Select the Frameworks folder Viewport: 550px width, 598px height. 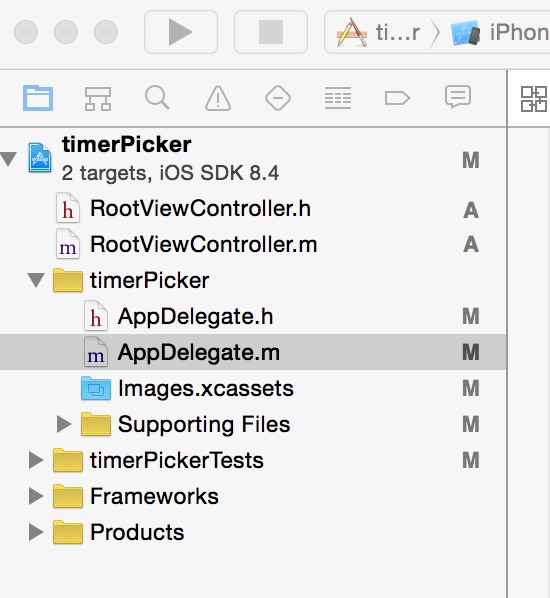(x=253, y=496)
